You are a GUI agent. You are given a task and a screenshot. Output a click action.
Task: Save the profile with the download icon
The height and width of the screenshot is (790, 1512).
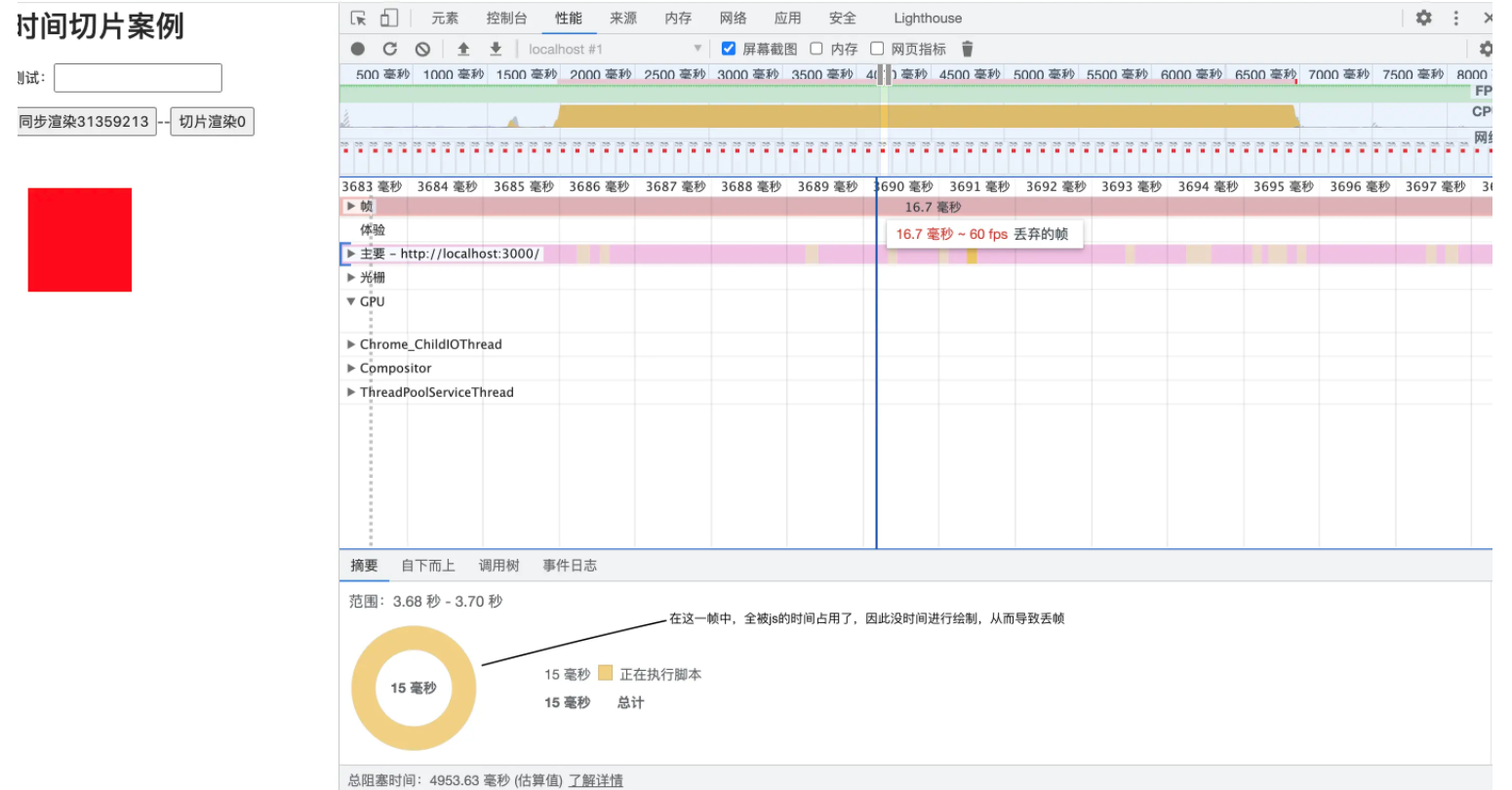pyautogui.click(x=496, y=49)
